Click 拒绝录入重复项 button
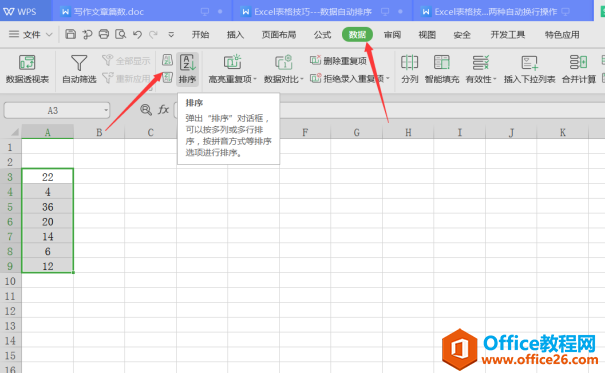 tap(347, 79)
